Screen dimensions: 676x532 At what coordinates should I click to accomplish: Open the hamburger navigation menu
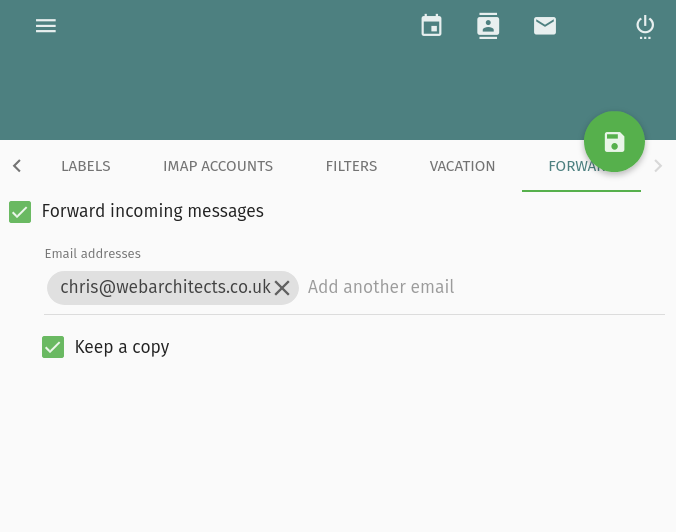pos(46,26)
